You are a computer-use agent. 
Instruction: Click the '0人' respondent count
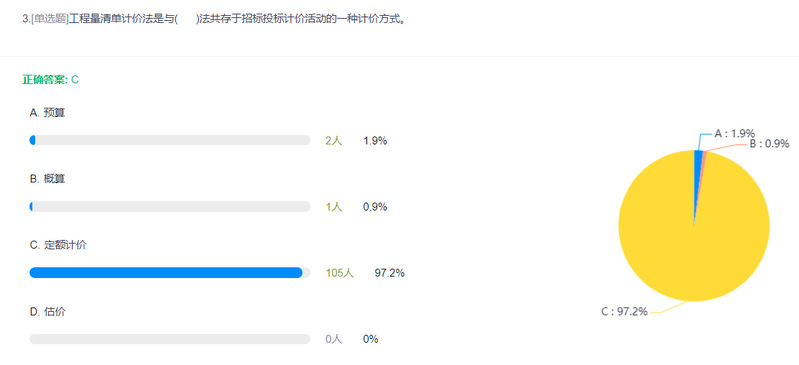[x=334, y=340]
